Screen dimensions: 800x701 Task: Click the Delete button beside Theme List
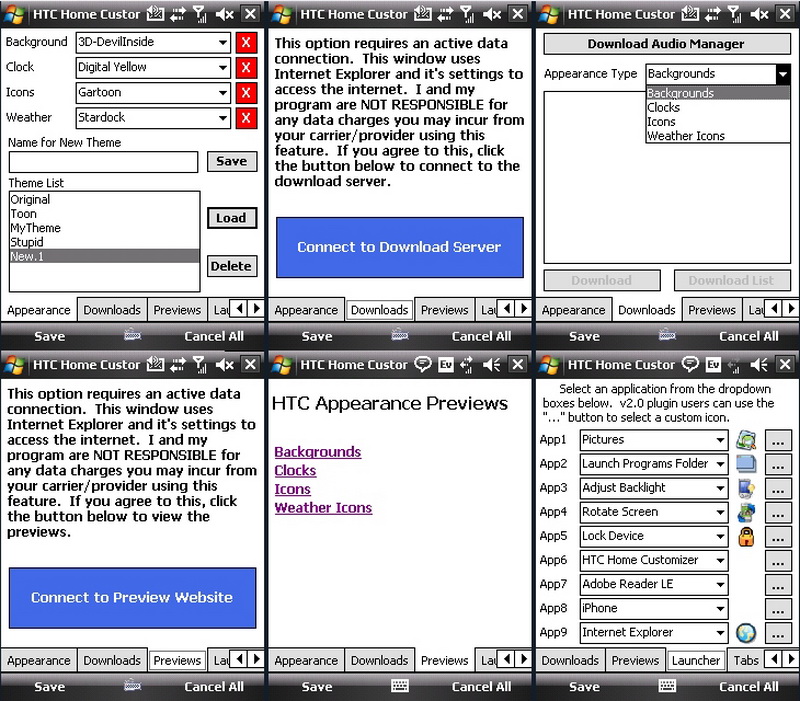point(232,266)
